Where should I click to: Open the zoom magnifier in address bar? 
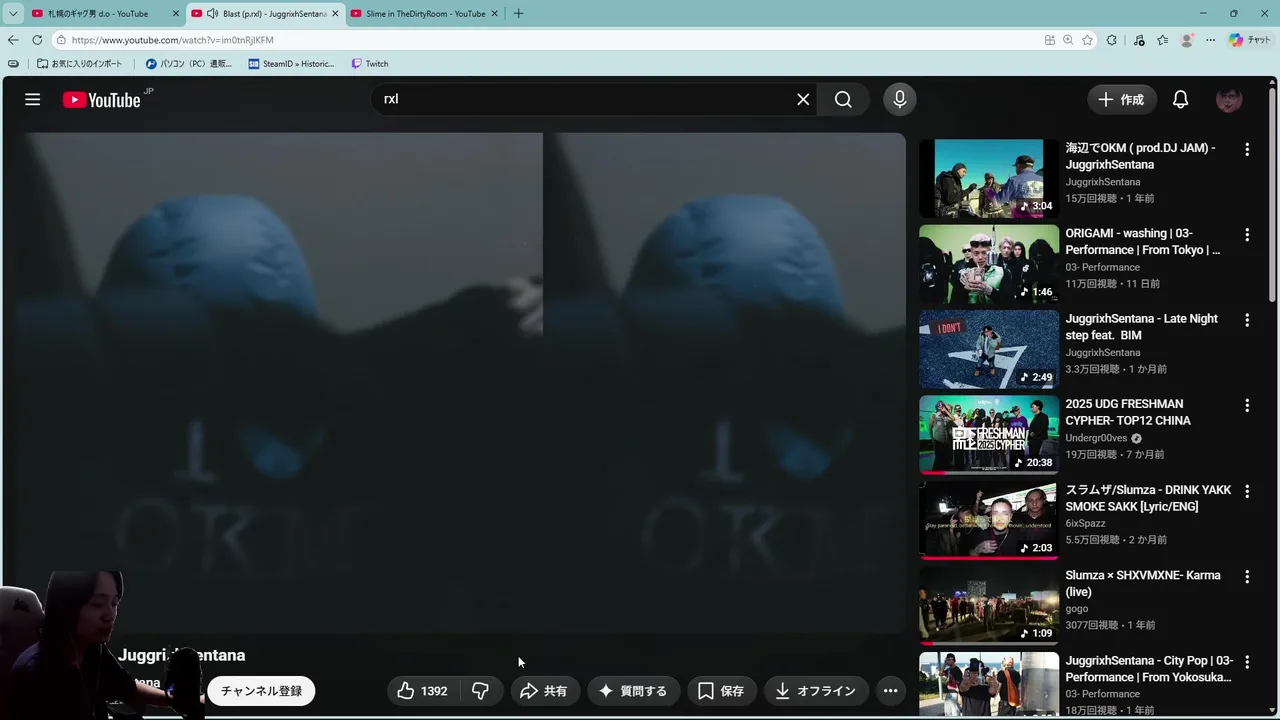1068,40
